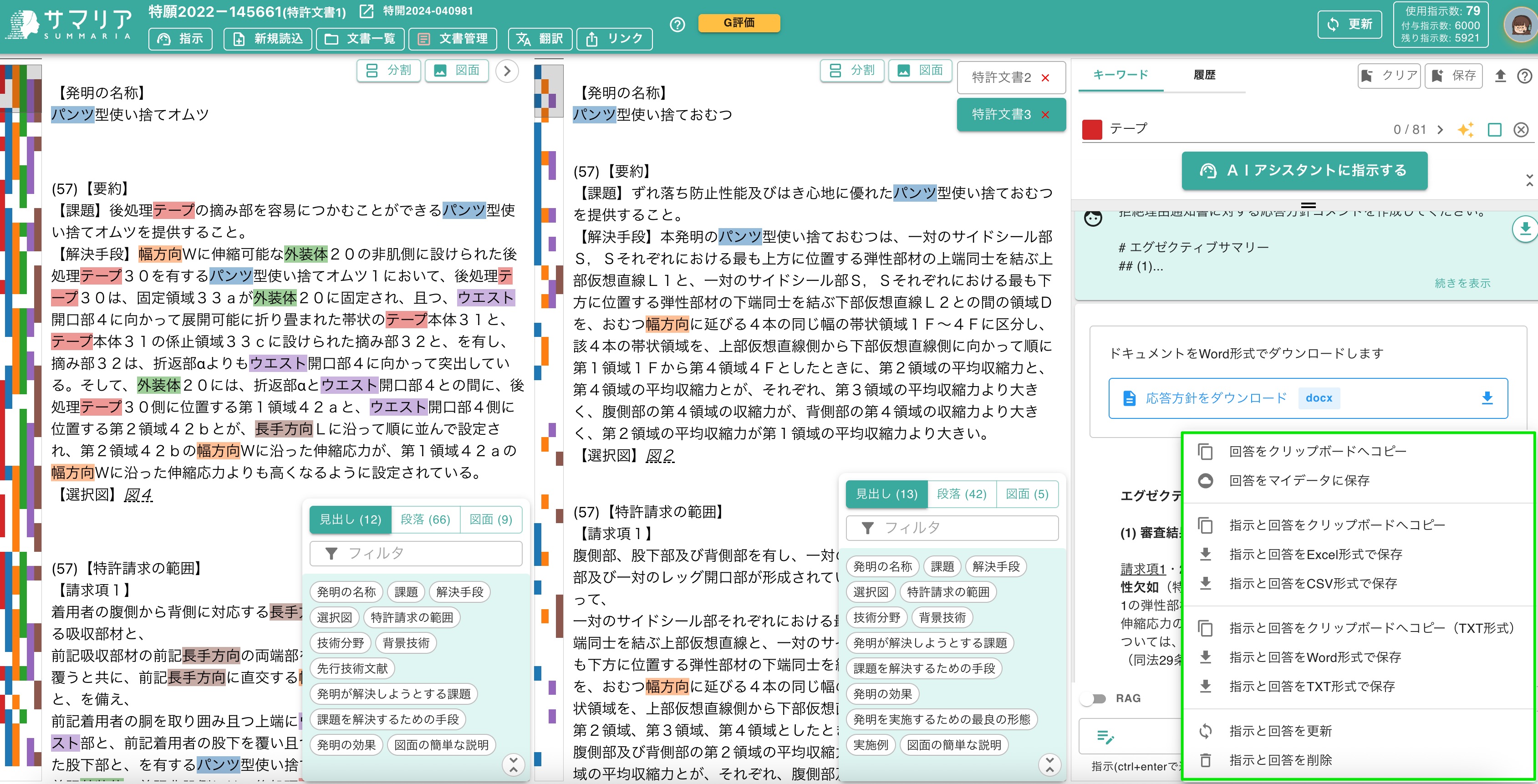The width and height of the screenshot is (1538, 784).
Task: Select 指示と回答を更新
Action: 1358,731
